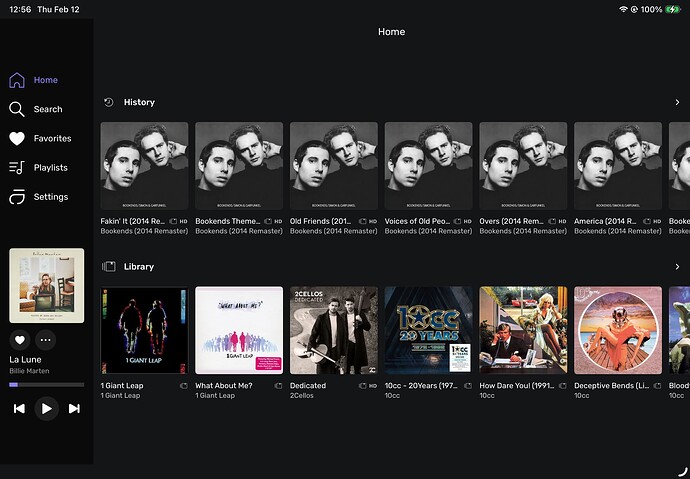Image resolution: width=690 pixels, height=479 pixels.
Task: Skip to the next track
Action: [74, 409]
